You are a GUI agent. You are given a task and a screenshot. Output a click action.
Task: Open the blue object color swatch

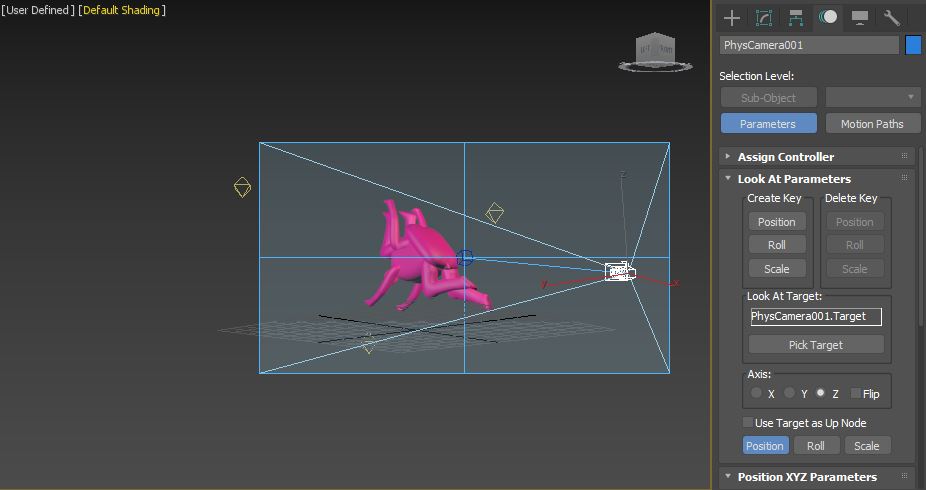point(913,45)
